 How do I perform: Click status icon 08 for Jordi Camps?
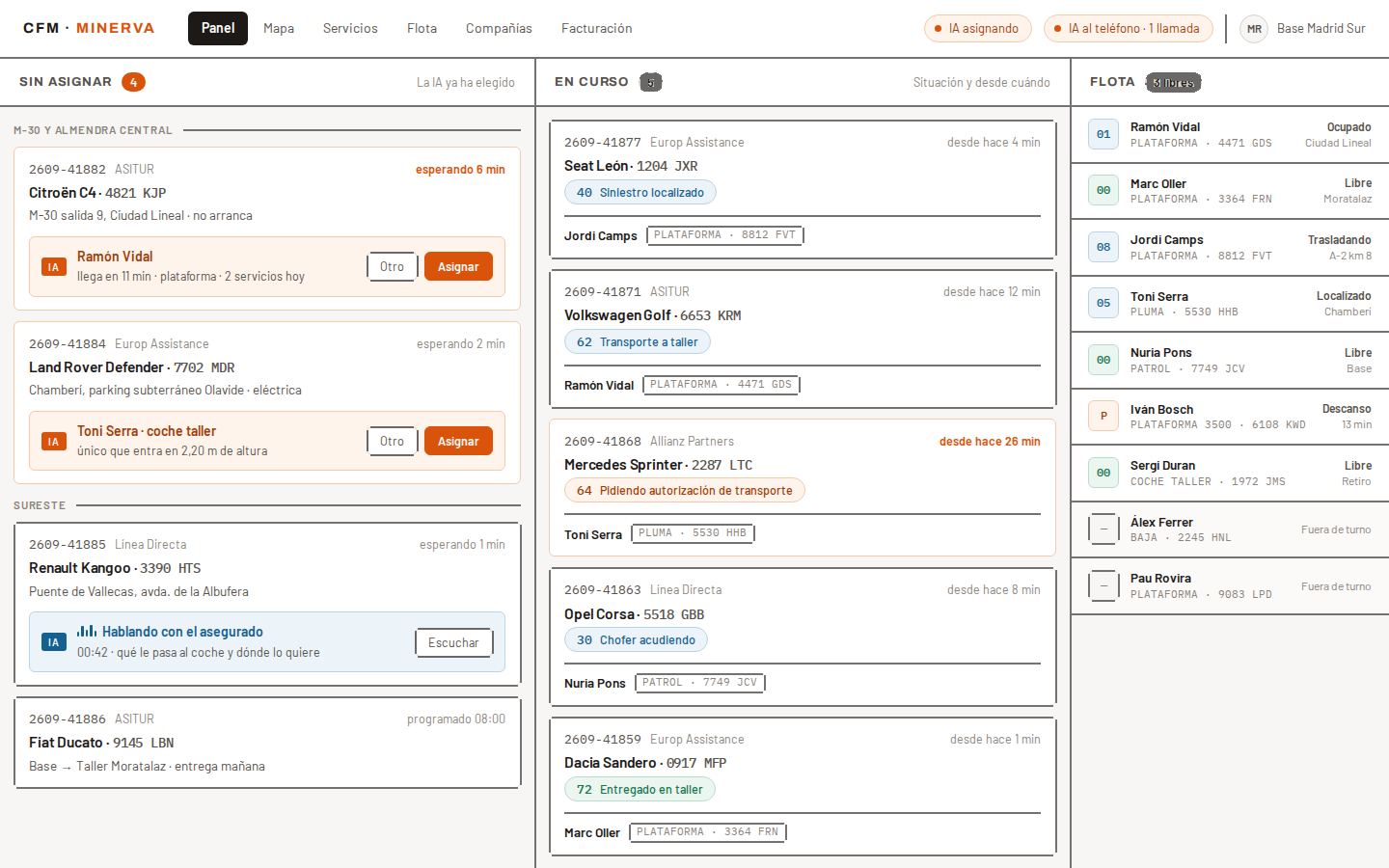pos(1103,247)
